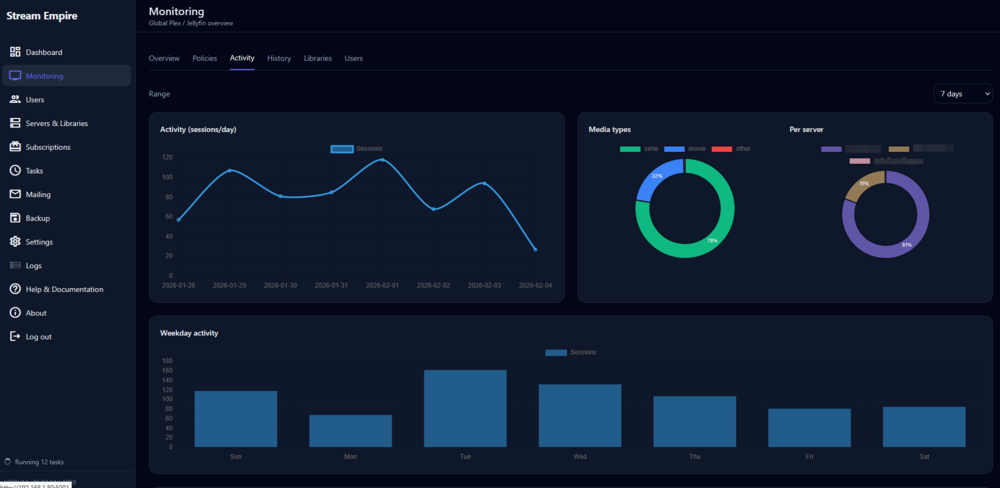
Task: Open the Libraries tab
Action: tap(318, 58)
